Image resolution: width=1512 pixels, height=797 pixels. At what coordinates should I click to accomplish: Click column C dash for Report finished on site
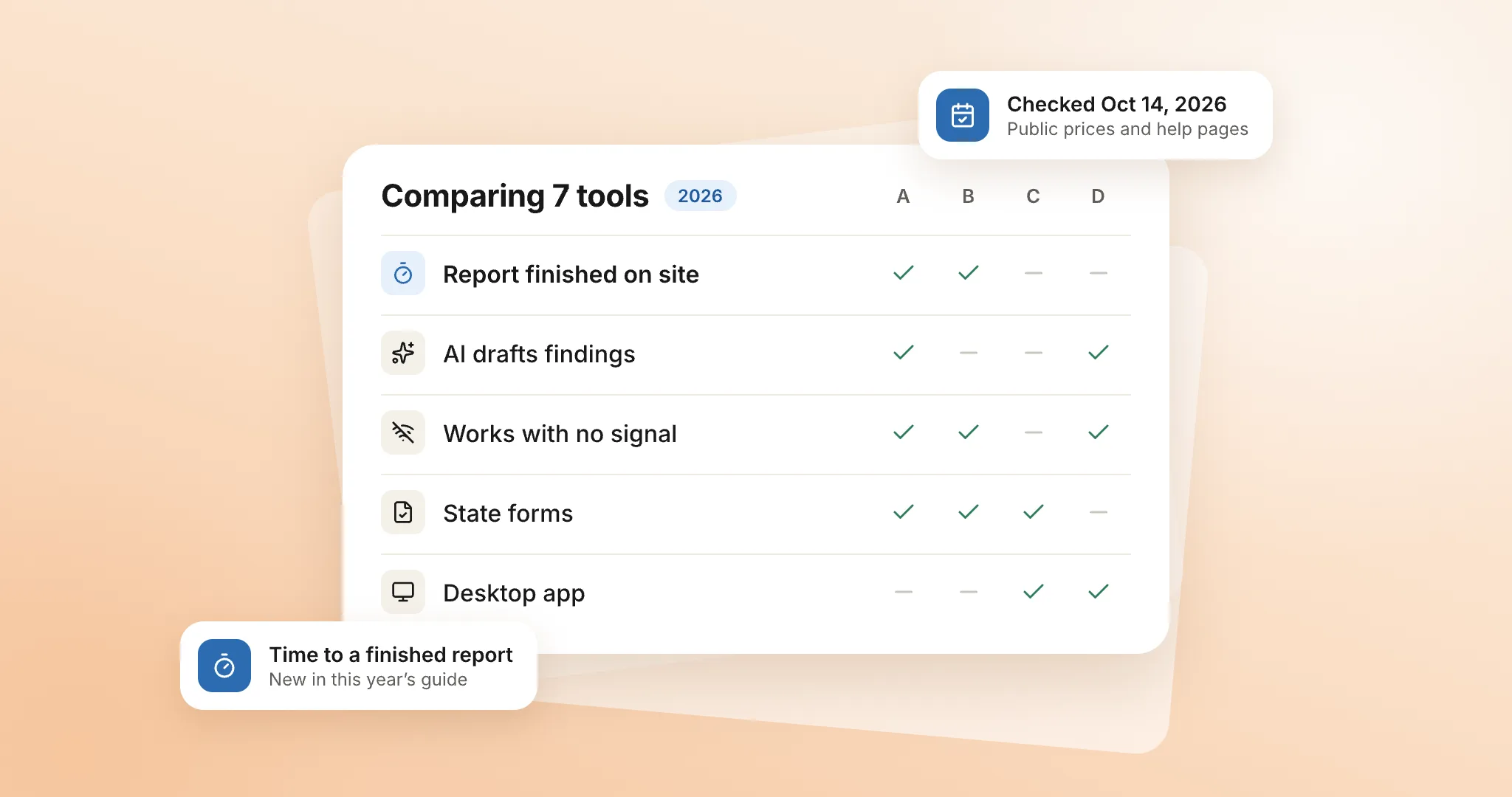pyautogui.click(x=1034, y=273)
